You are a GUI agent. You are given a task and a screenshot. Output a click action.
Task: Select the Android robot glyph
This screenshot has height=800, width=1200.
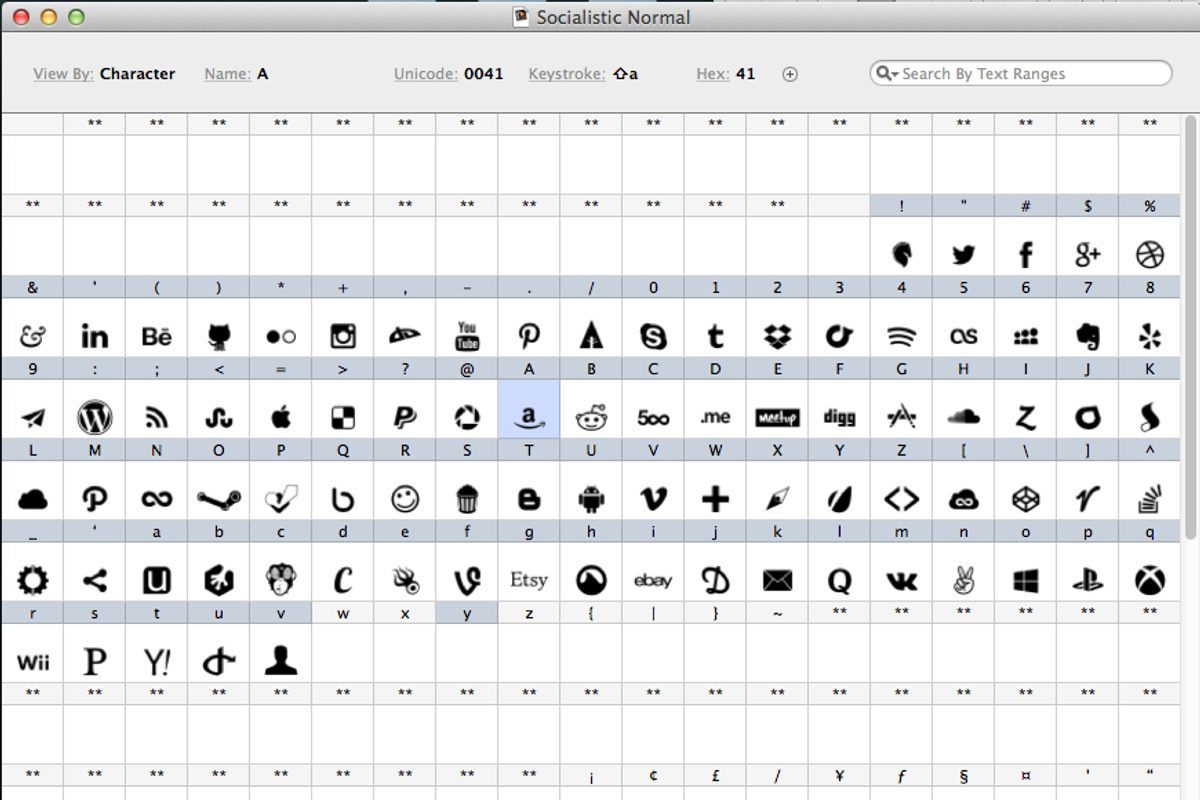(591, 498)
